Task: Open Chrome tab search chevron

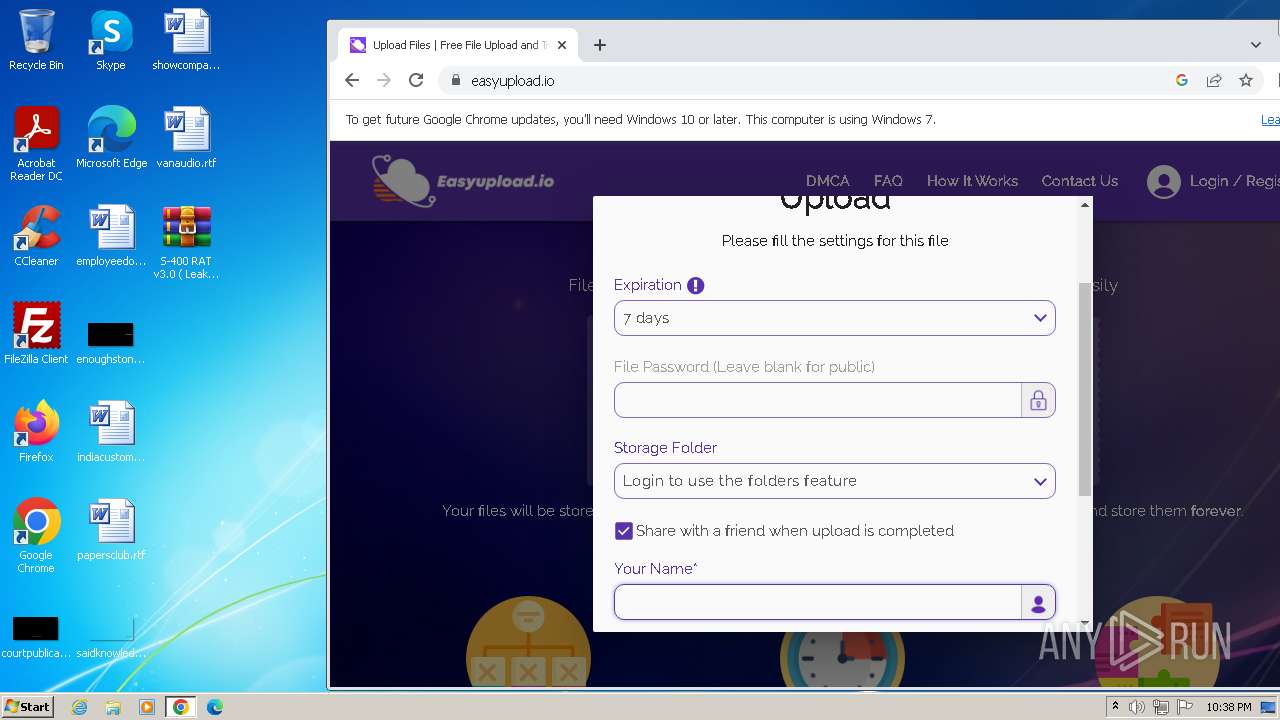Action: 1256,45
